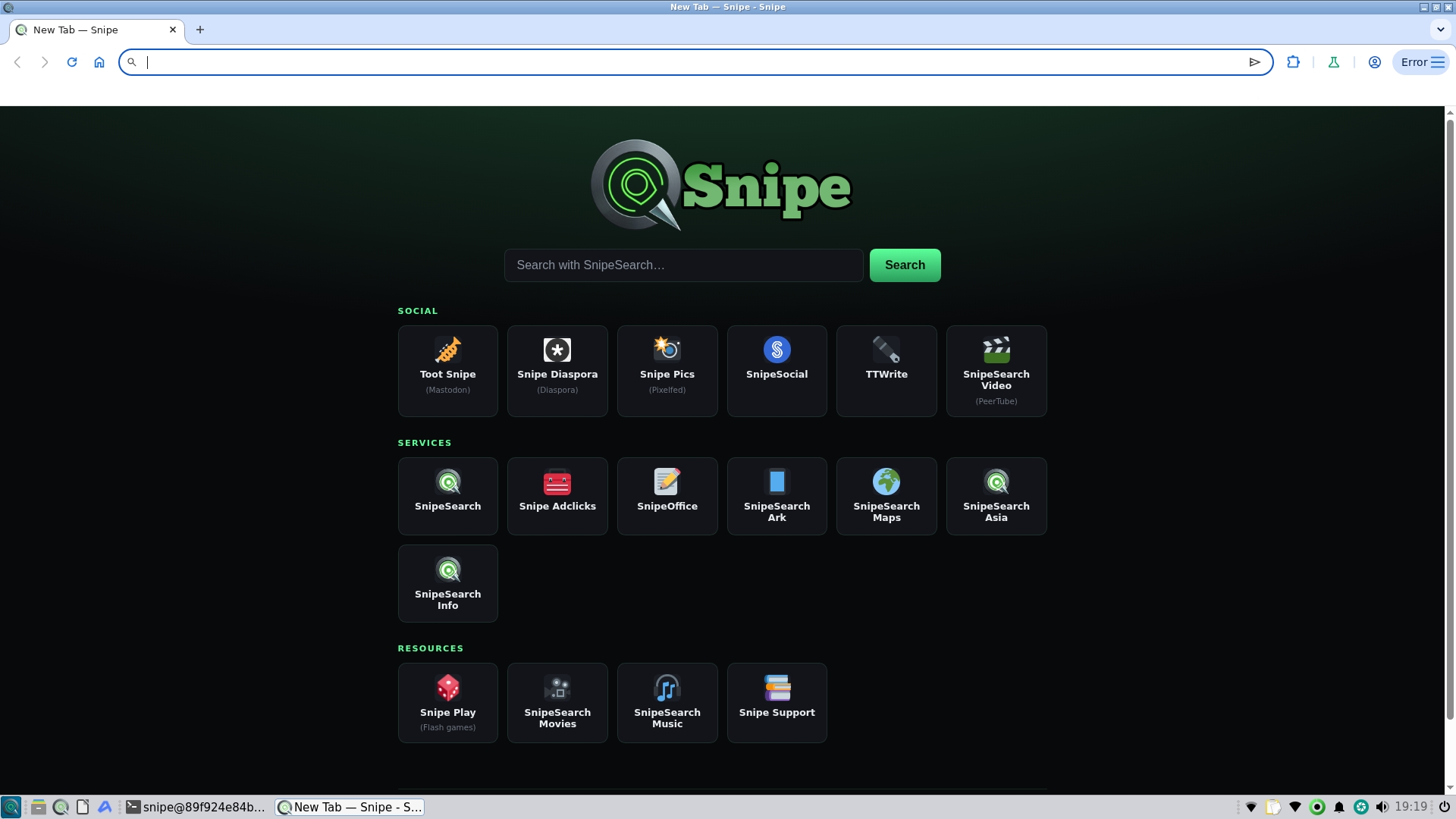Click the green Search button
1456x819 pixels.
pos(905,265)
